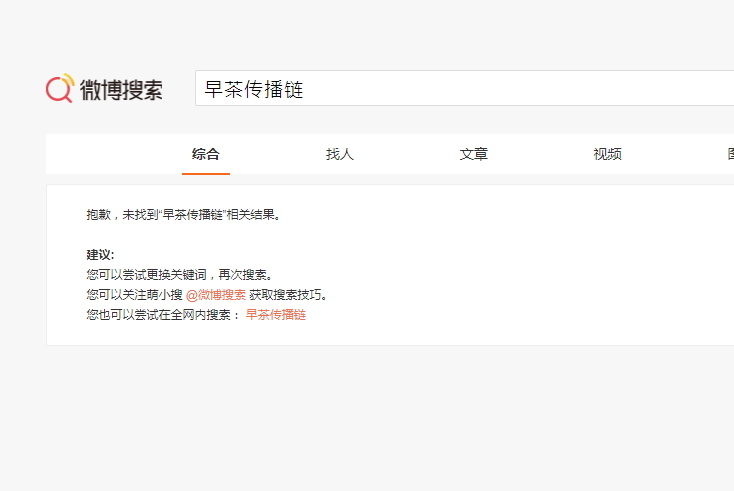
Task: Click the Weibo search magnifier logo
Action: [60, 88]
